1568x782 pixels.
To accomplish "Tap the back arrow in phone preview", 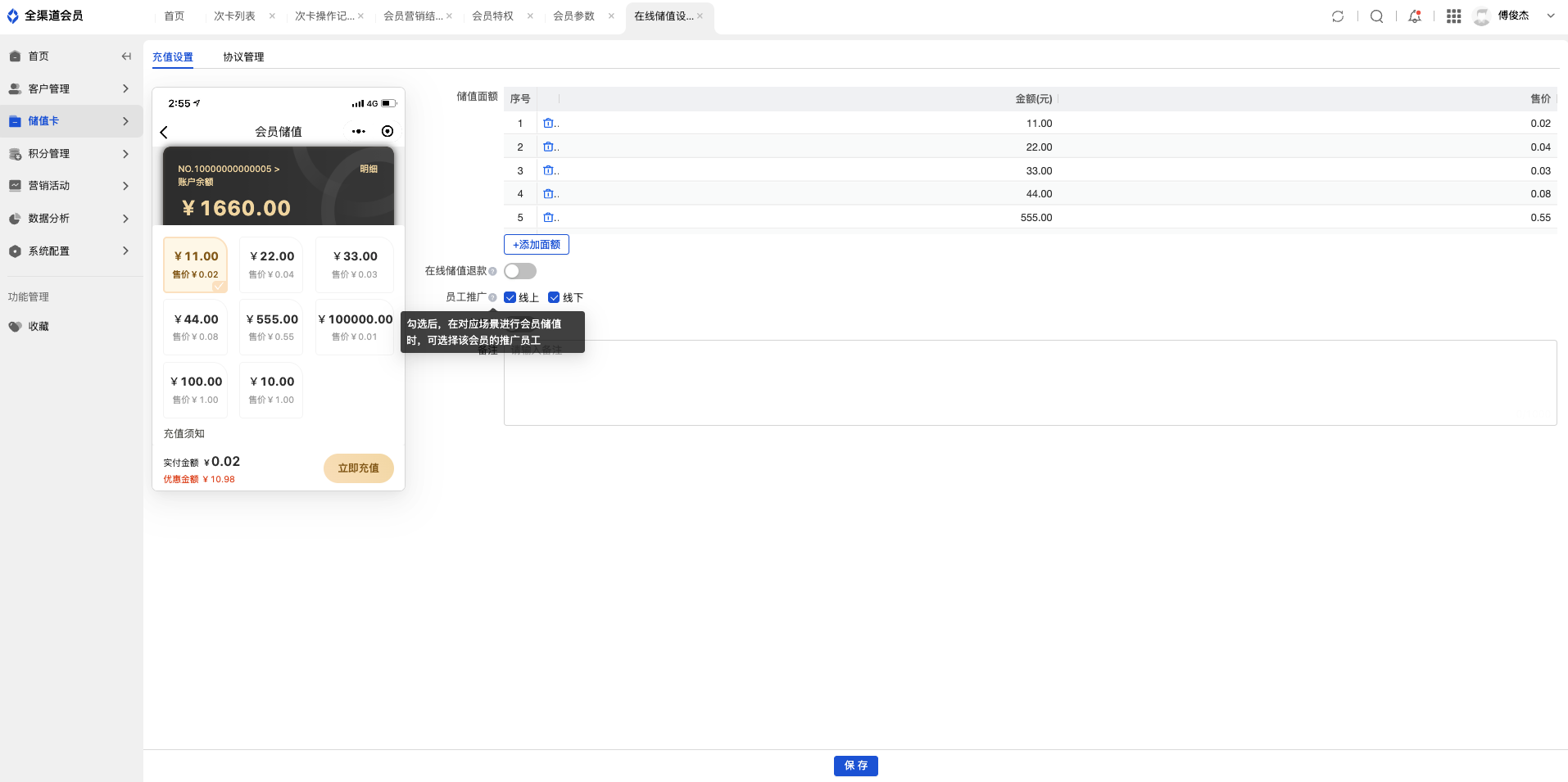I will tap(164, 132).
